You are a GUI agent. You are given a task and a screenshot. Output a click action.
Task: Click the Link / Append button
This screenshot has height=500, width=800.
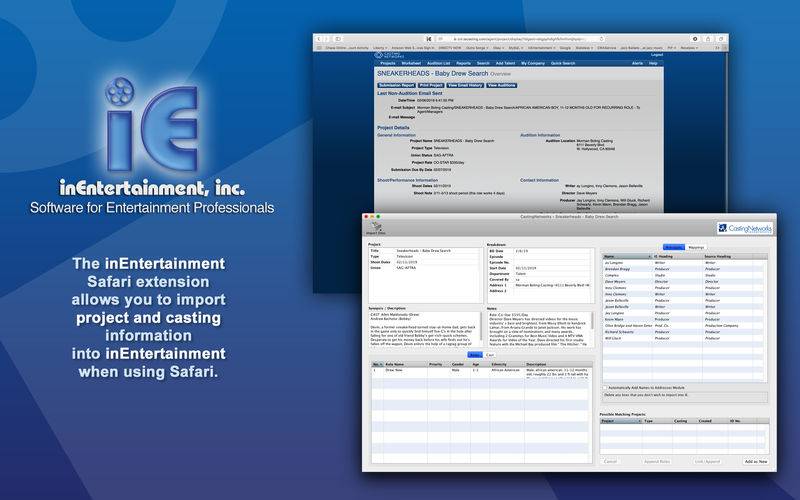707,461
